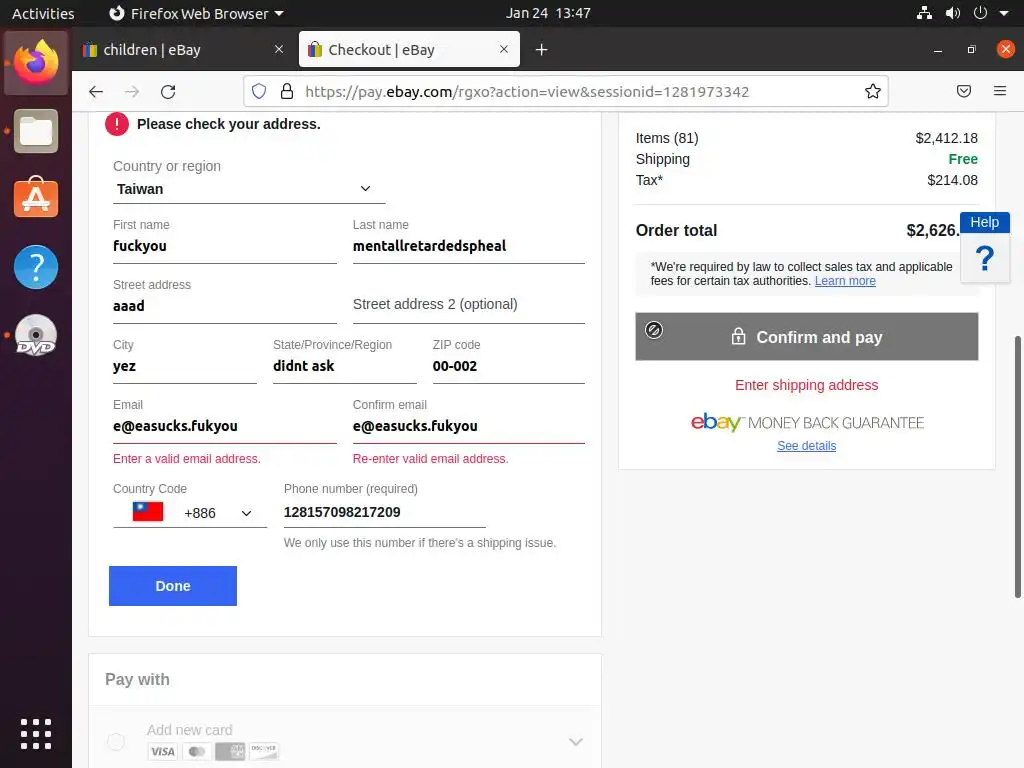
Task: Click the State/Province/Region field
Action: tap(345, 366)
